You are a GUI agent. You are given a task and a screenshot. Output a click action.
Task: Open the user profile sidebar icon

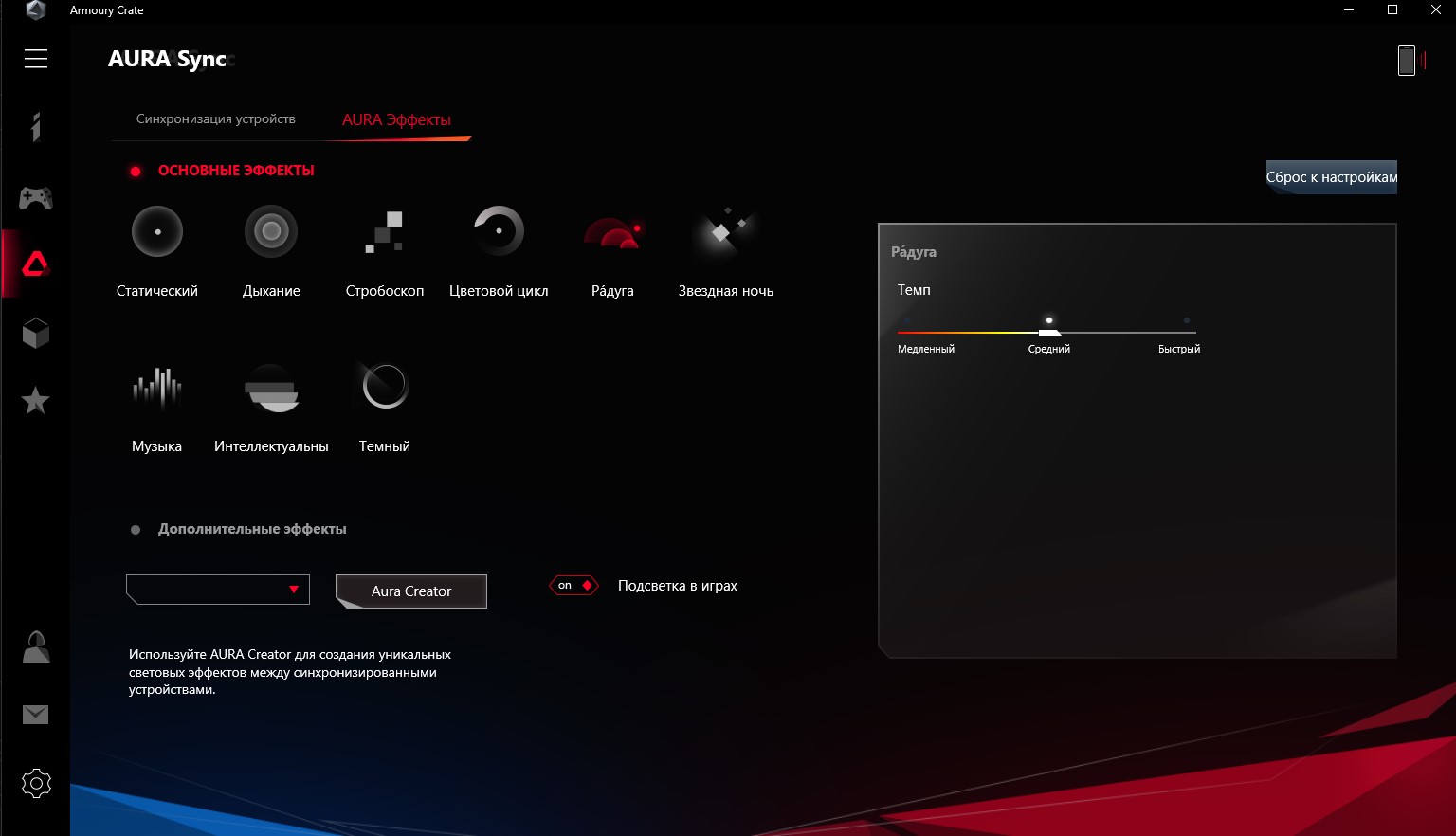(36, 647)
